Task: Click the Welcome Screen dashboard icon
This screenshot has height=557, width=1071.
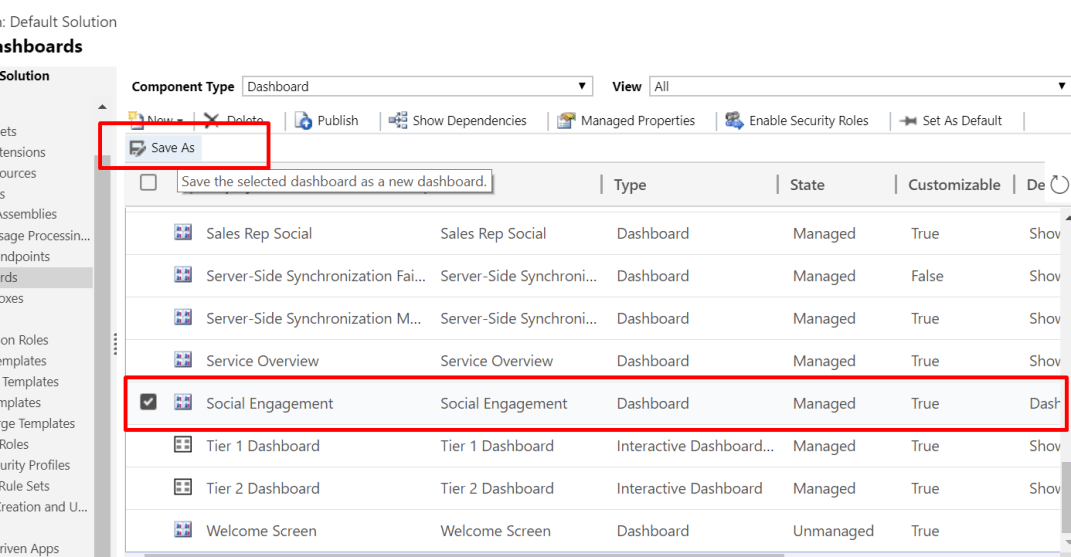Action: 183,531
